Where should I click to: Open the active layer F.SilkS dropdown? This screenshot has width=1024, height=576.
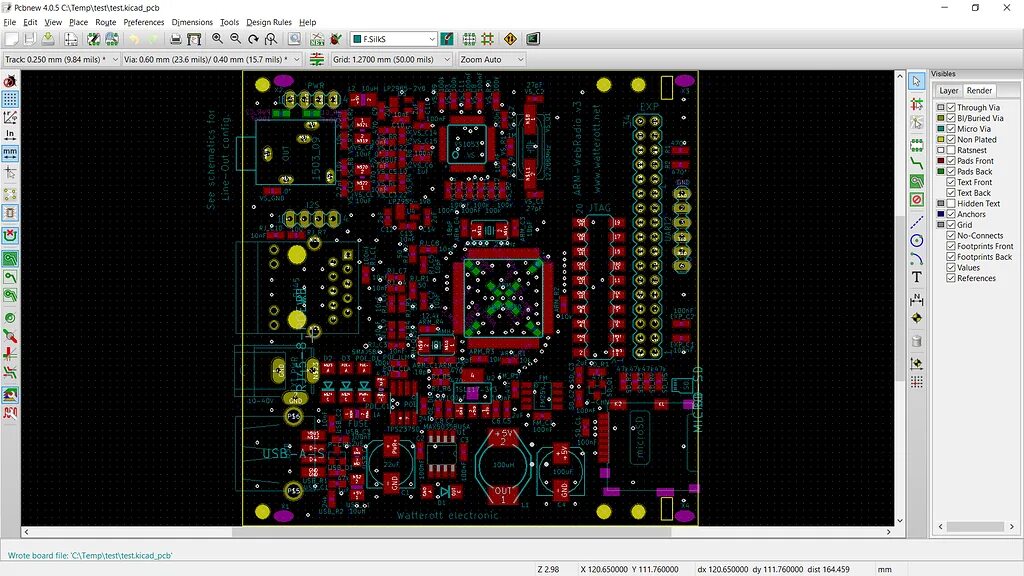(x=393, y=39)
